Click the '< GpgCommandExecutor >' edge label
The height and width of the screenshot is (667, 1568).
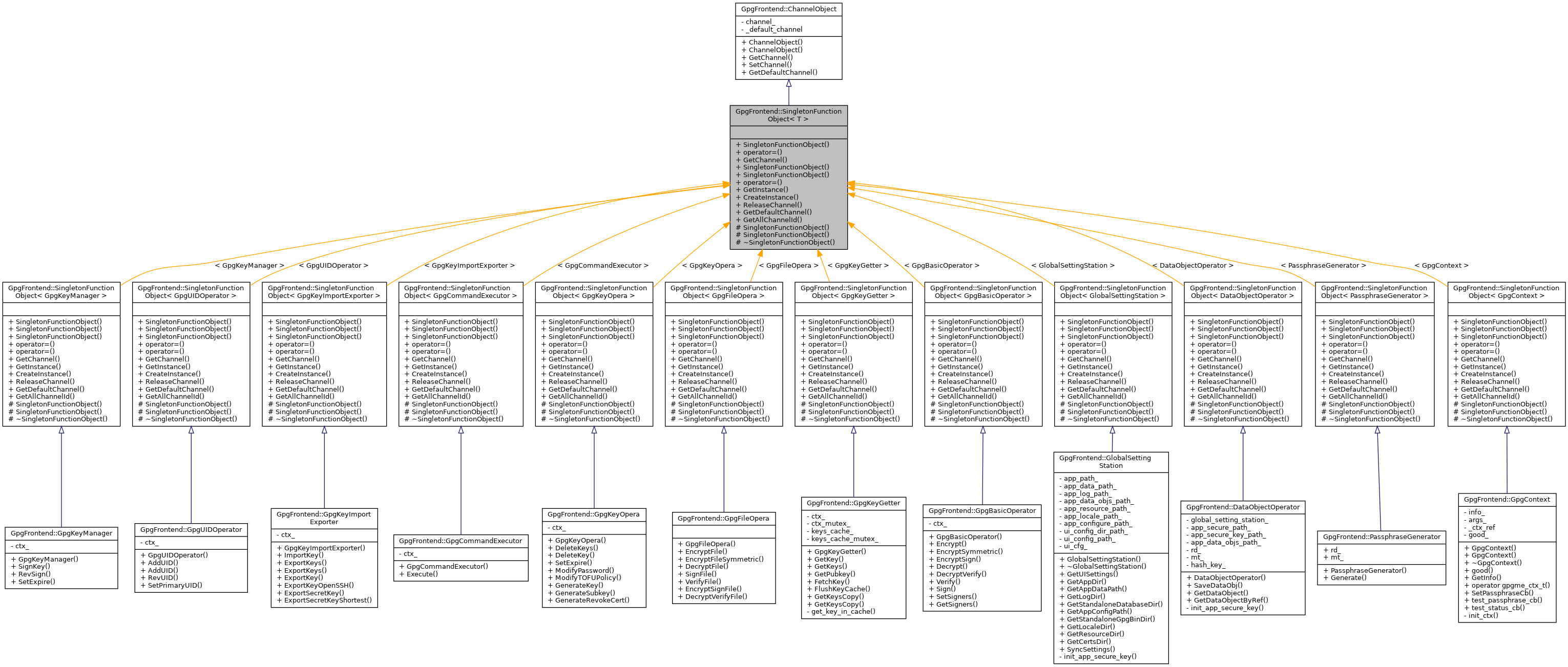pyautogui.click(x=603, y=266)
